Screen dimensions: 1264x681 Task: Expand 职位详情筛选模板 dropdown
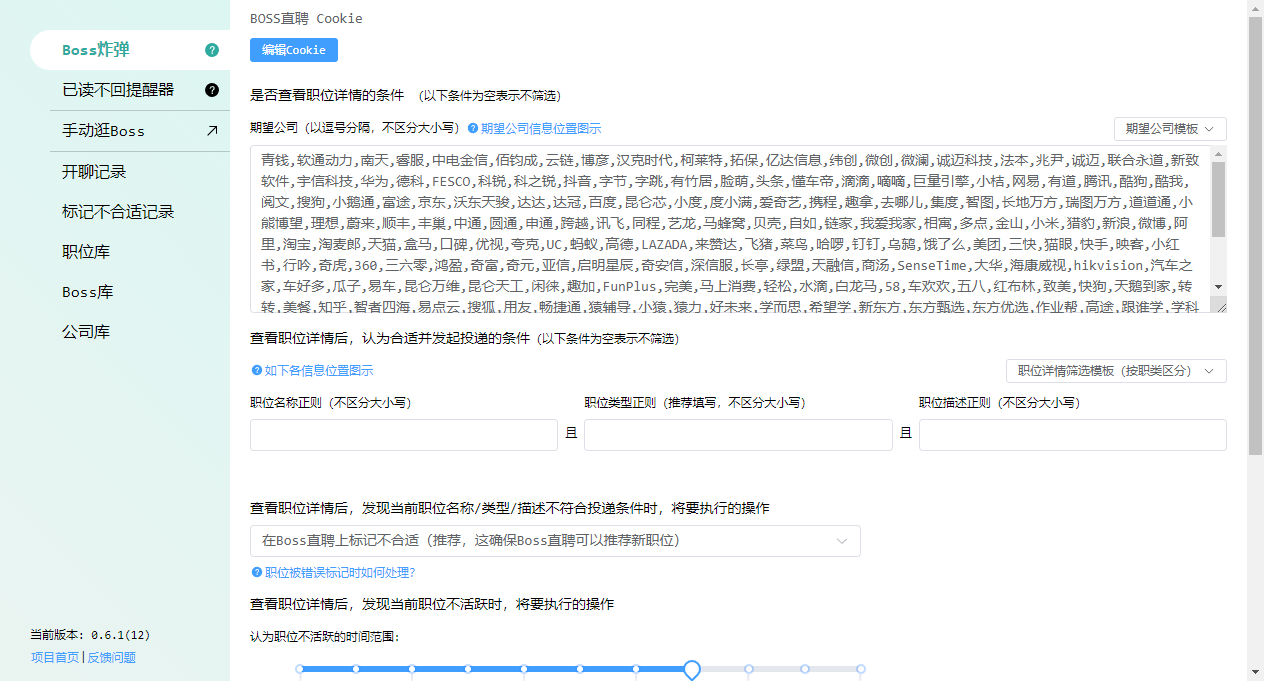[x=1115, y=371]
